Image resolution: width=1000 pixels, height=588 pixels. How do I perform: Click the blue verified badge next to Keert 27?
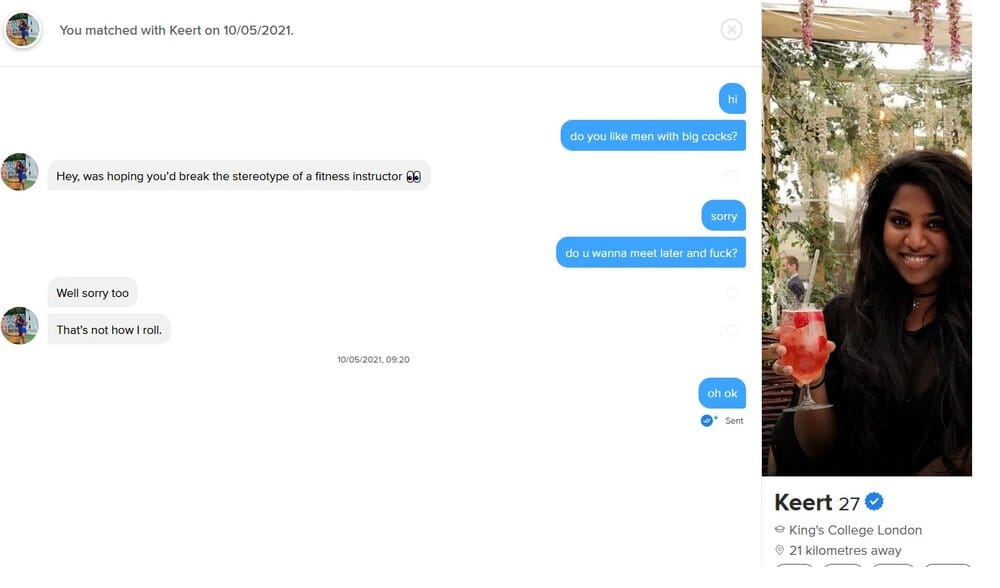point(874,502)
